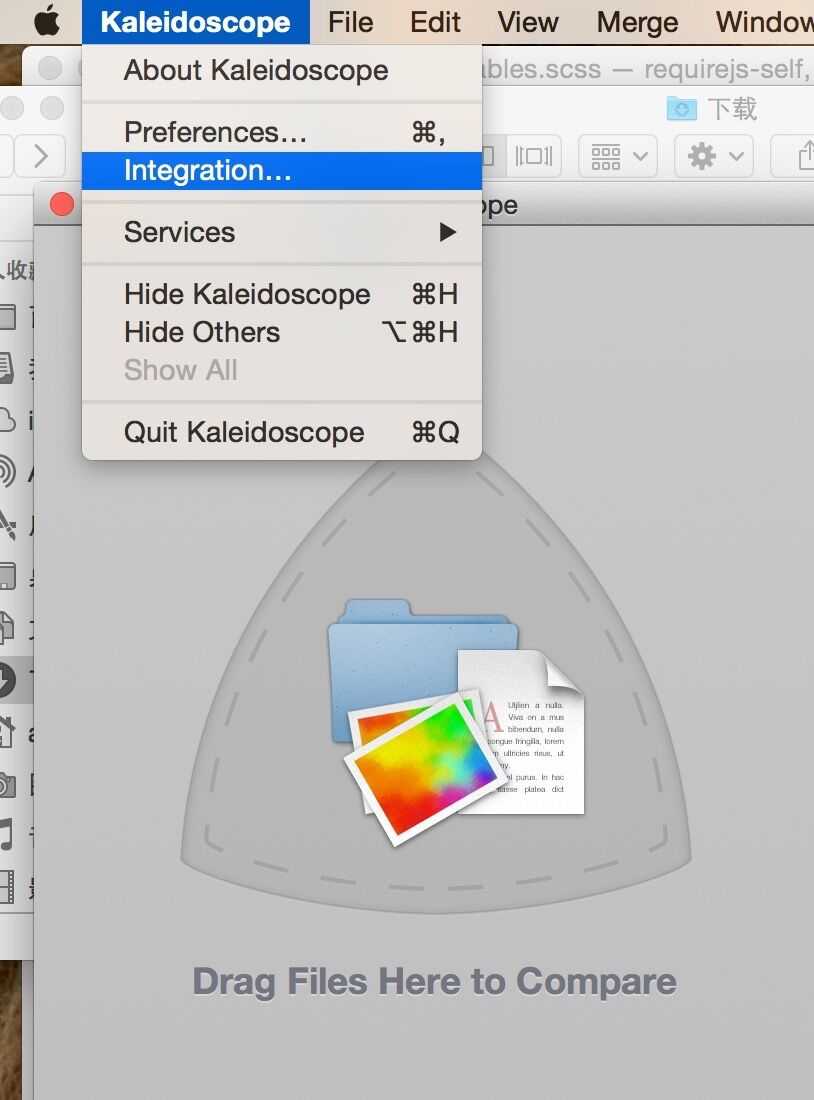Open the Merge menu

pyautogui.click(x=637, y=22)
